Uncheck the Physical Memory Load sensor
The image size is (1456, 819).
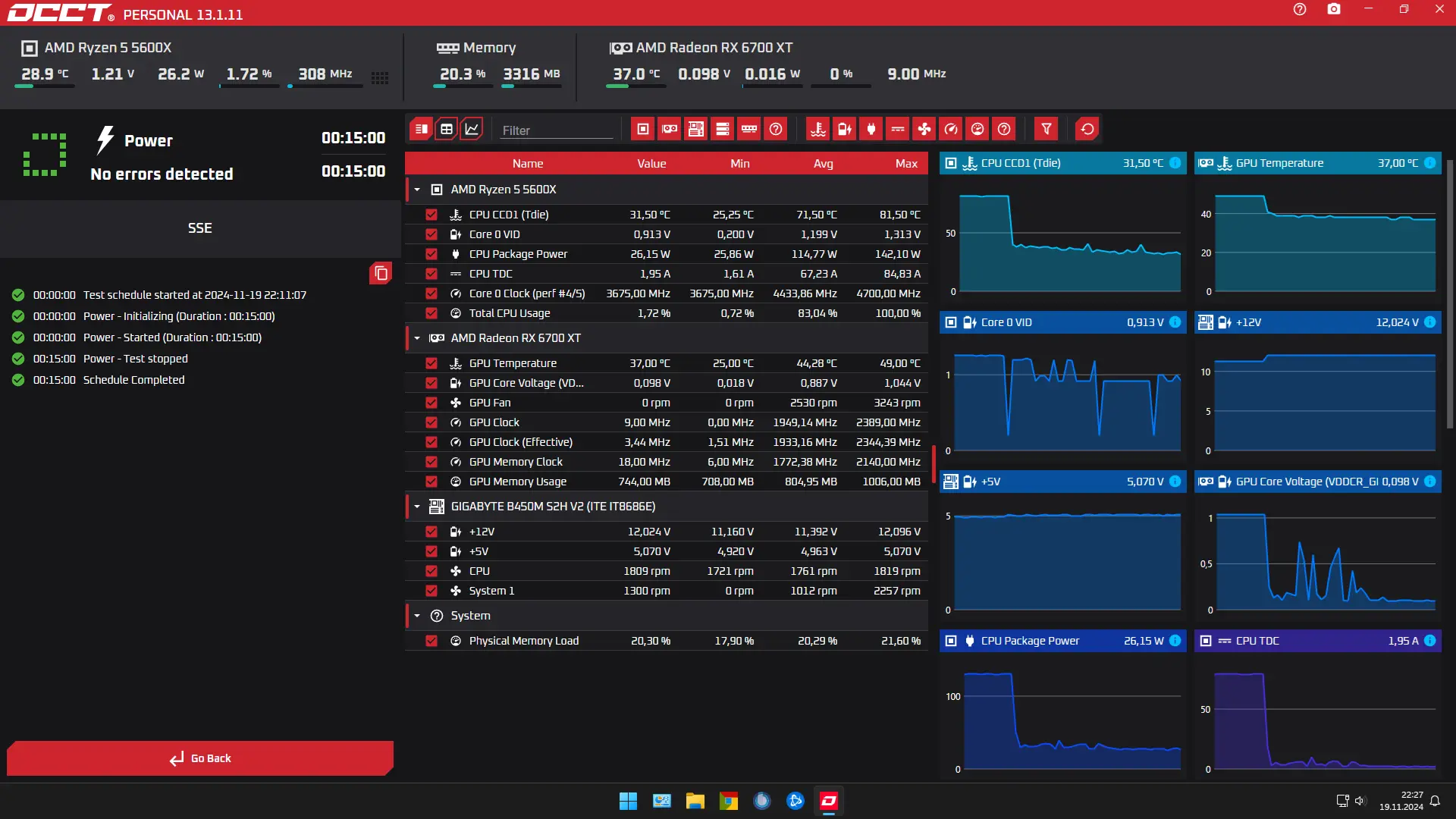431,641
